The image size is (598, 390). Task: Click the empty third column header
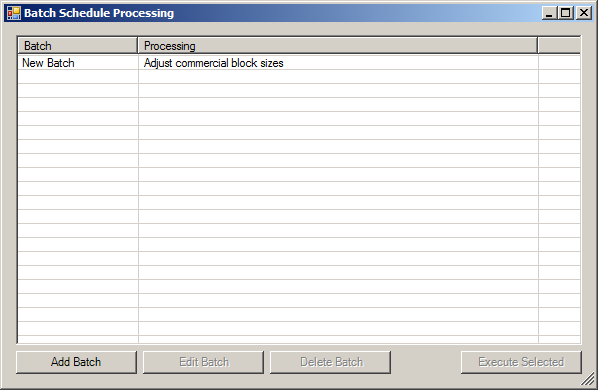click(559, 46)
